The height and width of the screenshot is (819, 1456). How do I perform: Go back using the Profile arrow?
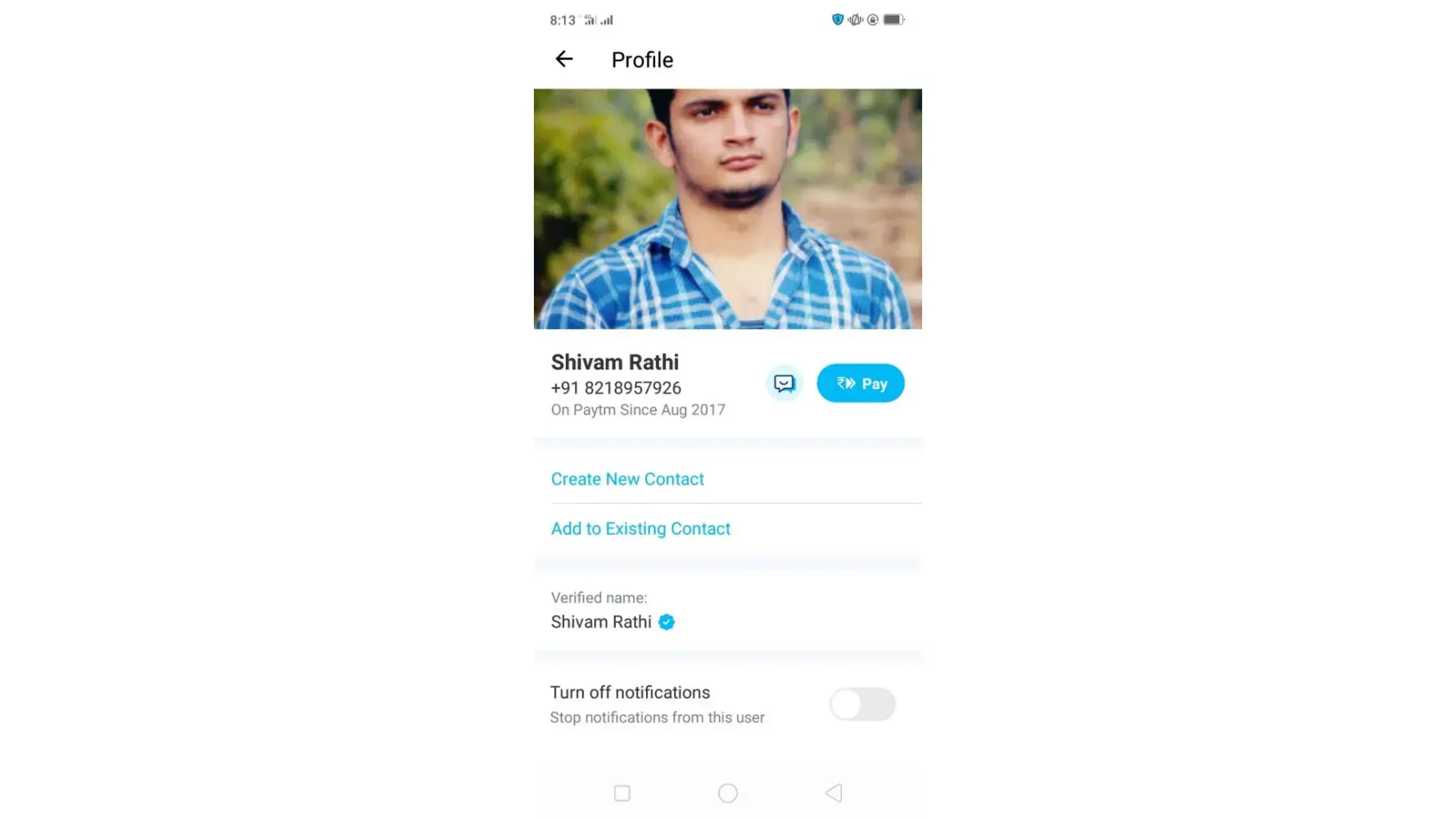563,59
